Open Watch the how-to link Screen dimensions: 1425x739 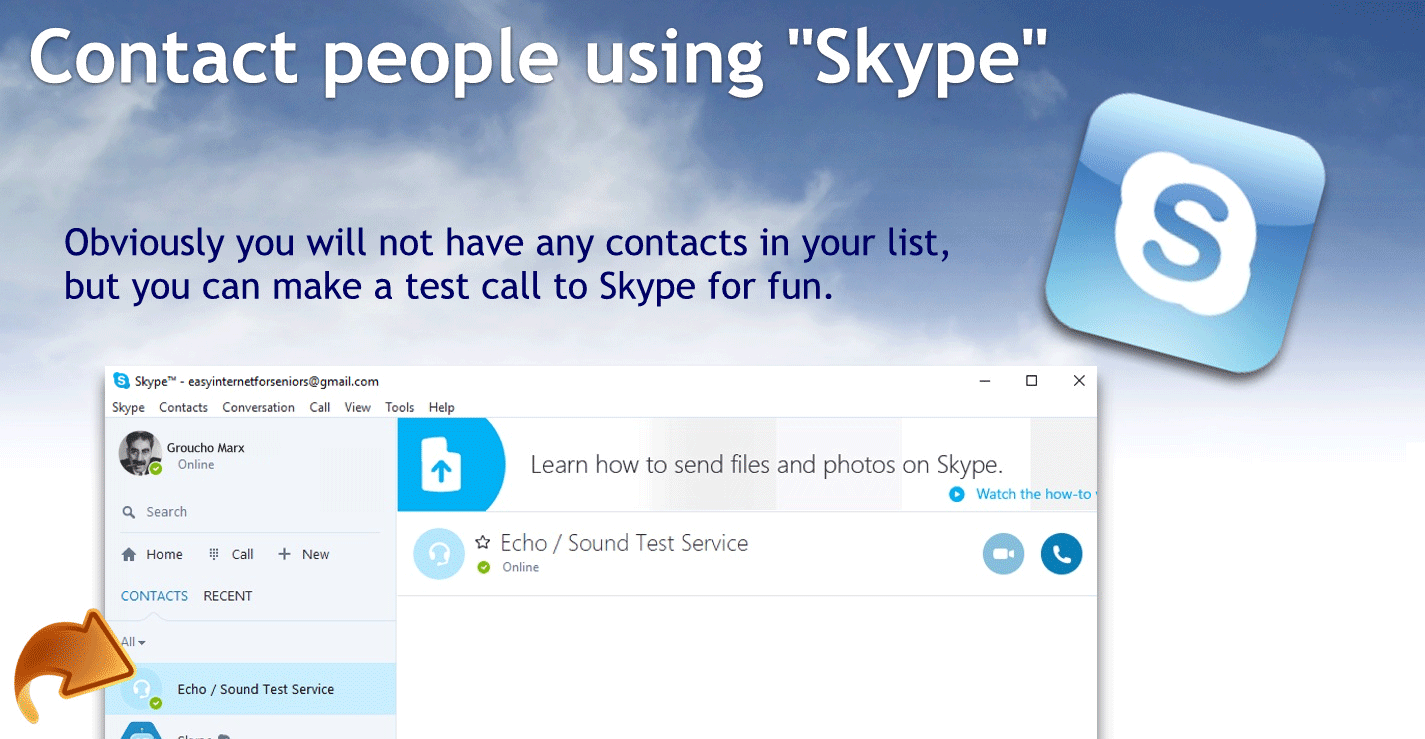pyautogui.click(x=1036, y=494)
